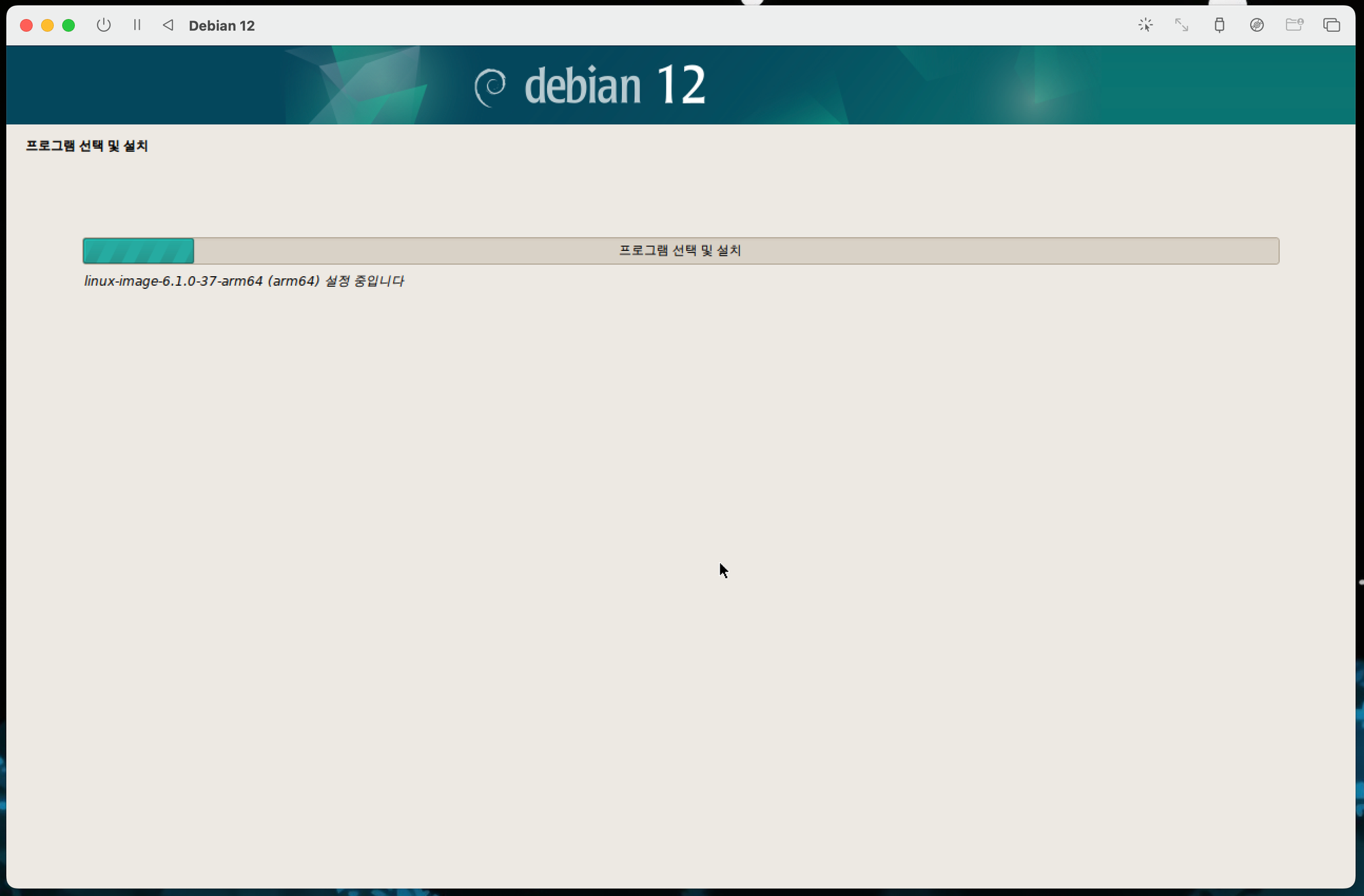1364x896 pixels.
Task: Open the USB devices icon
Action: point(1219,25)
